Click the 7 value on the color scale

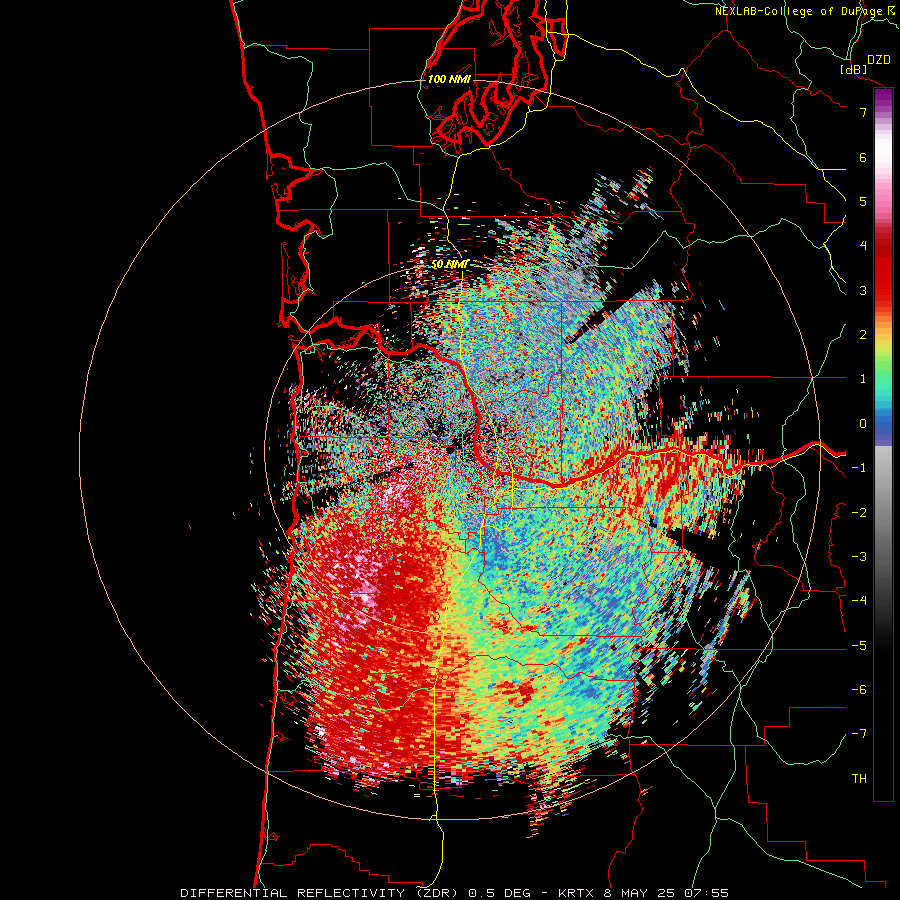(x=863, y=112)
